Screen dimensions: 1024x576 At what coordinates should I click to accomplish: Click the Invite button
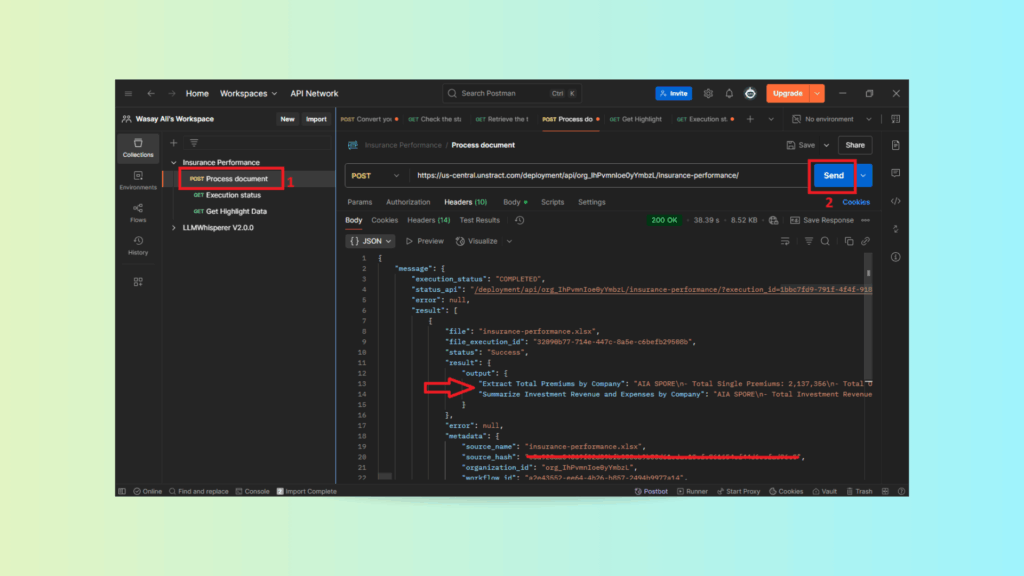(674, 93)
